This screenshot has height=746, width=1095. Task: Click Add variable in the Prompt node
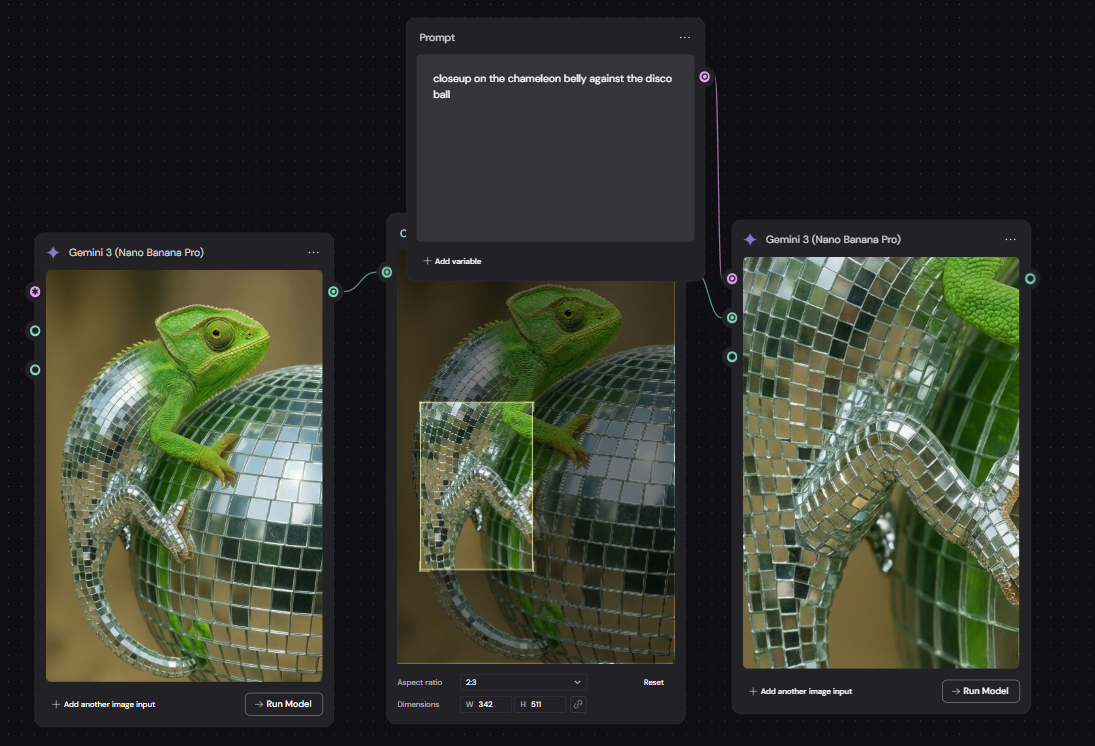click(x=453, y=261)
